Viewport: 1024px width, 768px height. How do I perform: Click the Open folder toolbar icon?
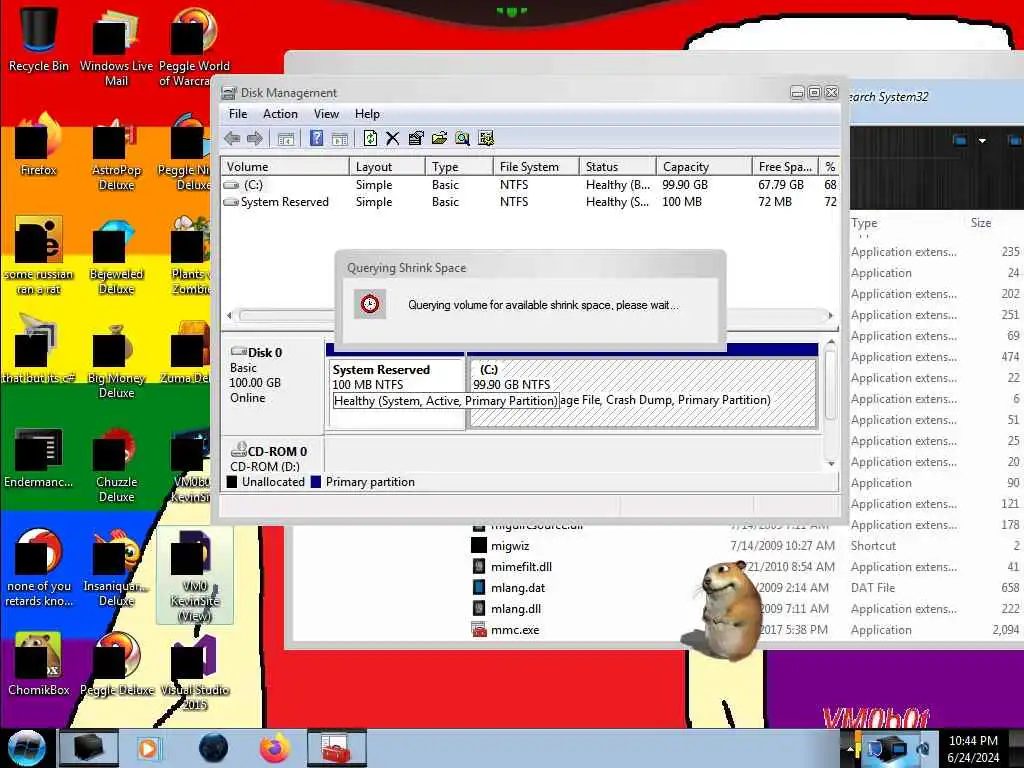[439, 138]
